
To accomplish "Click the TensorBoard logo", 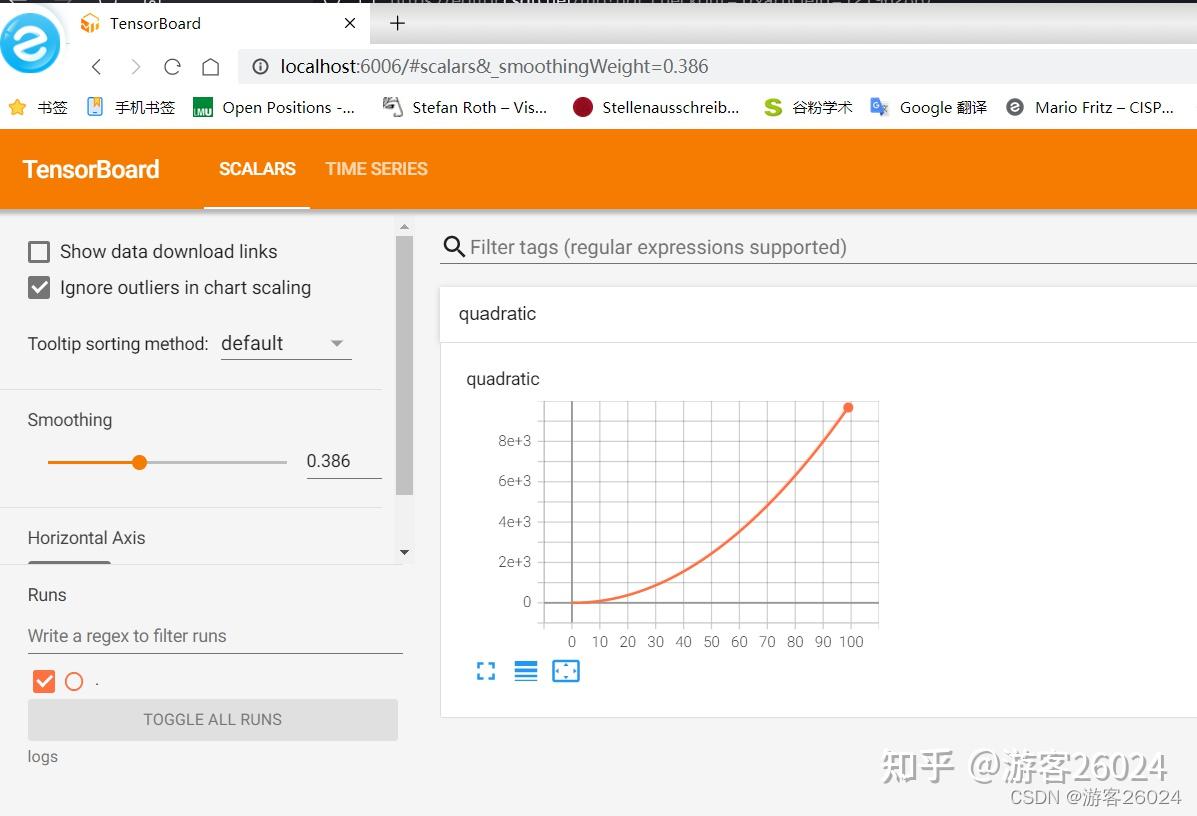I will coord(90,169).
